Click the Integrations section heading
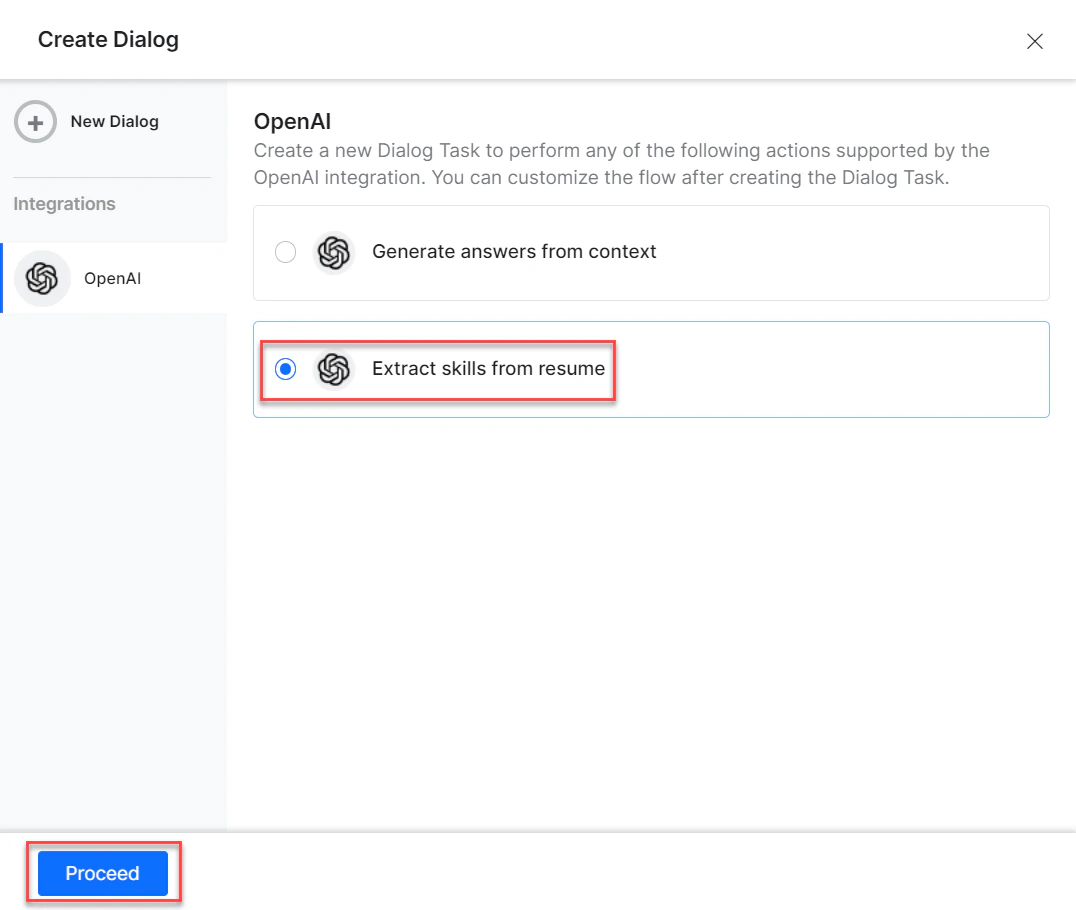The height and width of the screenshot is (910, 1076). [64, 203]
